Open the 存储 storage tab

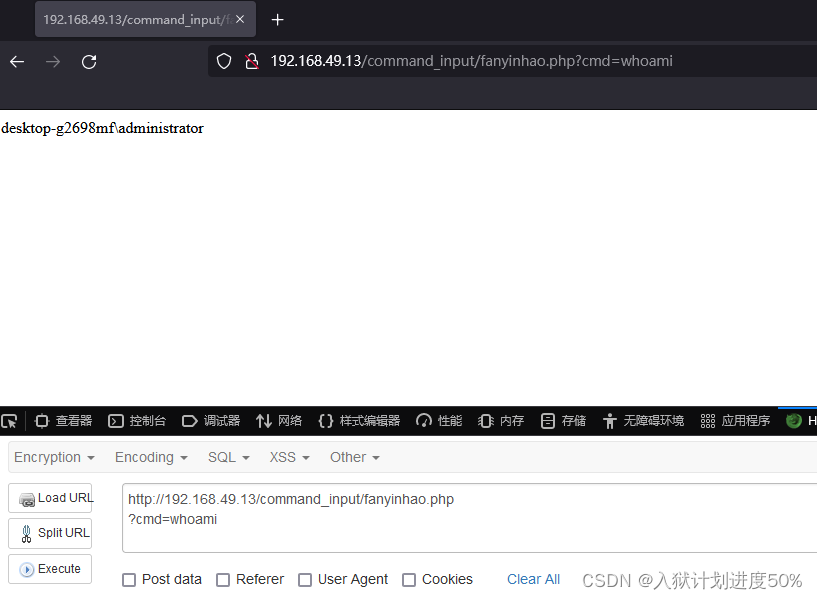563,421
